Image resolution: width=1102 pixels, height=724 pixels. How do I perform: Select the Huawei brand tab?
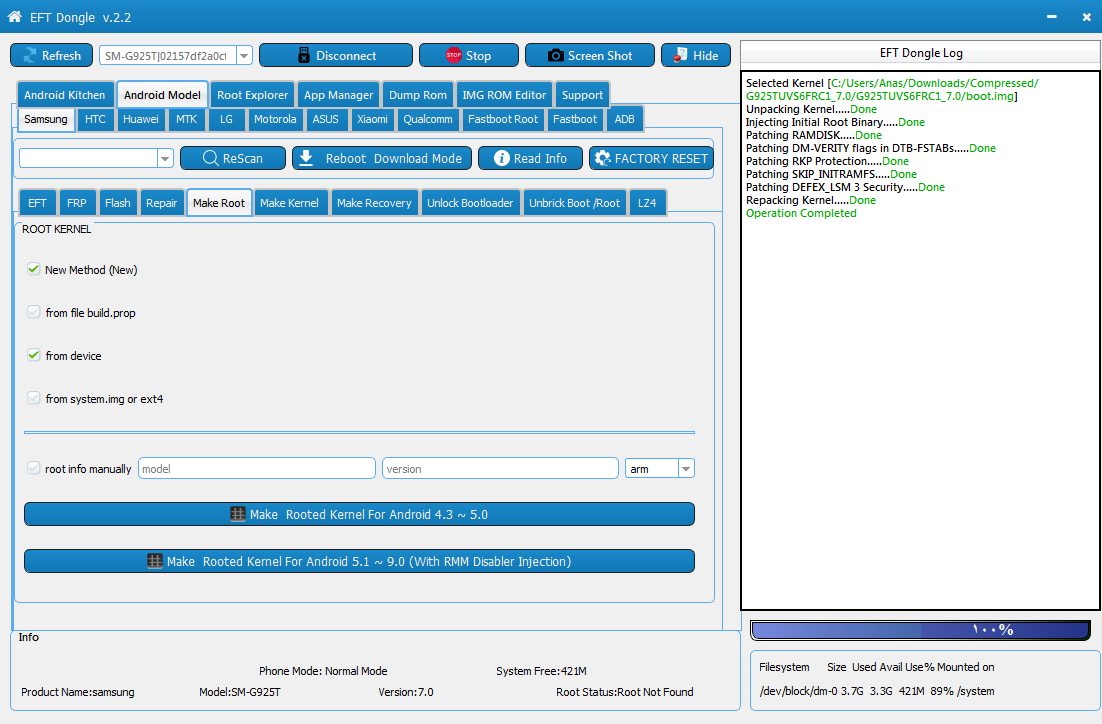pyautogui.click(x=141, y=119)
